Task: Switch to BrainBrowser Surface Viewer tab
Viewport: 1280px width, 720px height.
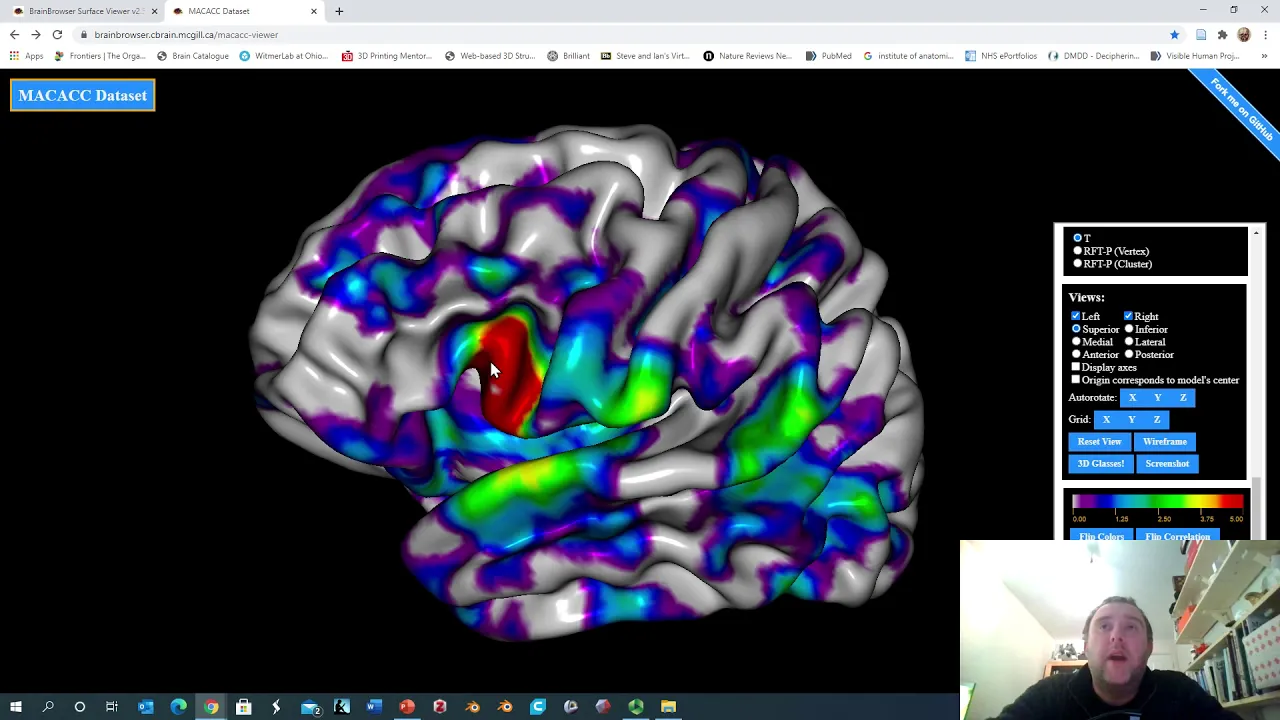Action: point(86,11)
